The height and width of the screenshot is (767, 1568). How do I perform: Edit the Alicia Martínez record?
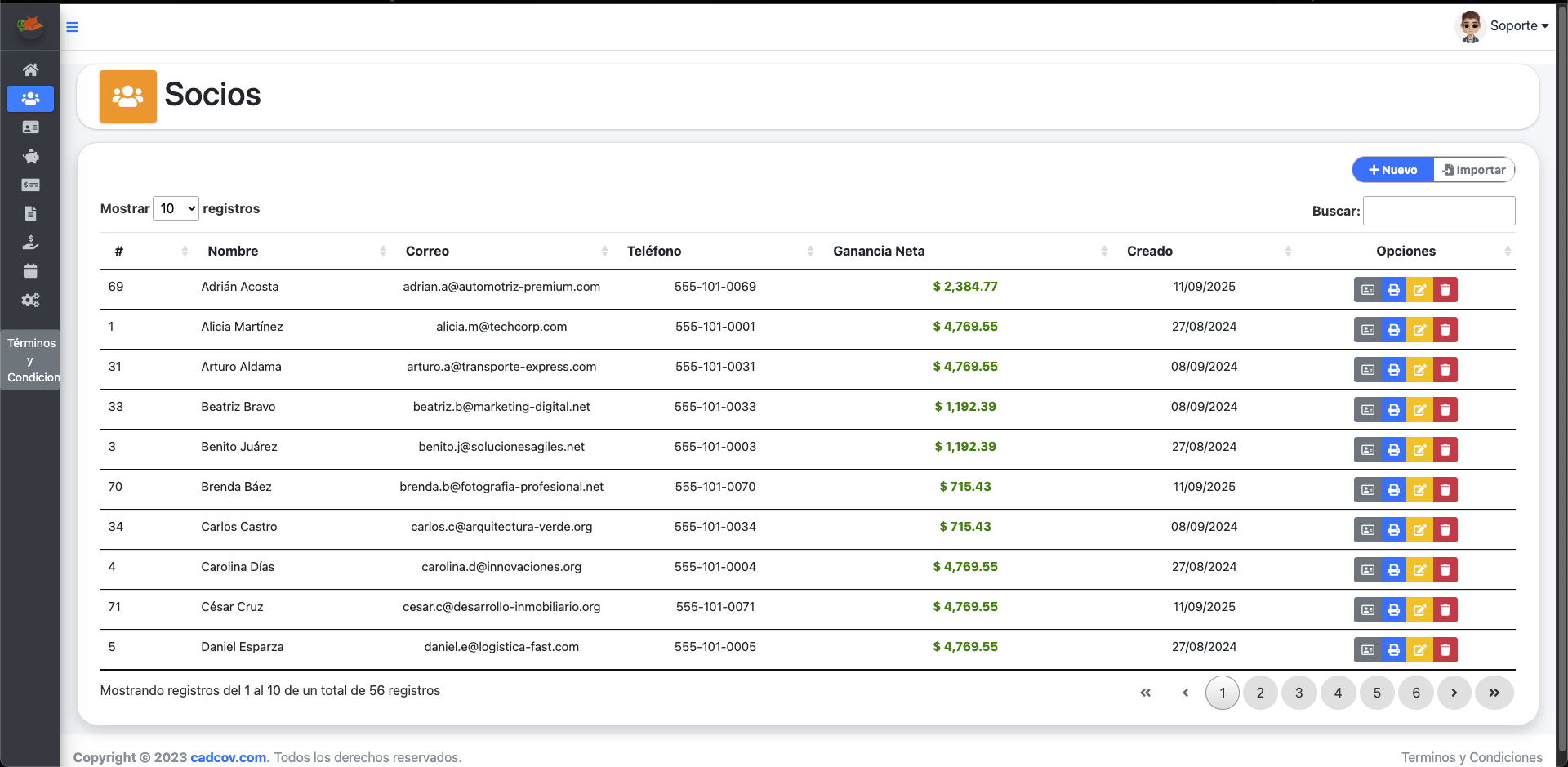pos(1419,330)
